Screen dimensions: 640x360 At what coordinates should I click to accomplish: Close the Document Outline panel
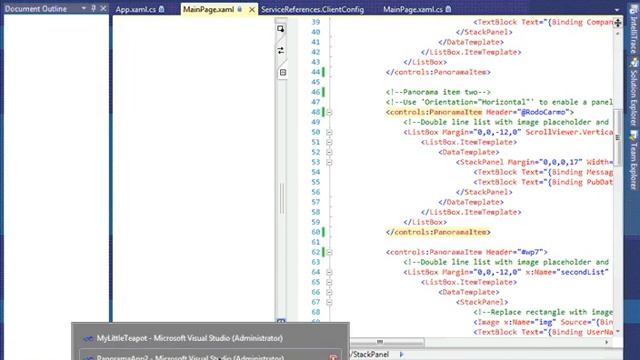[103, 8]
